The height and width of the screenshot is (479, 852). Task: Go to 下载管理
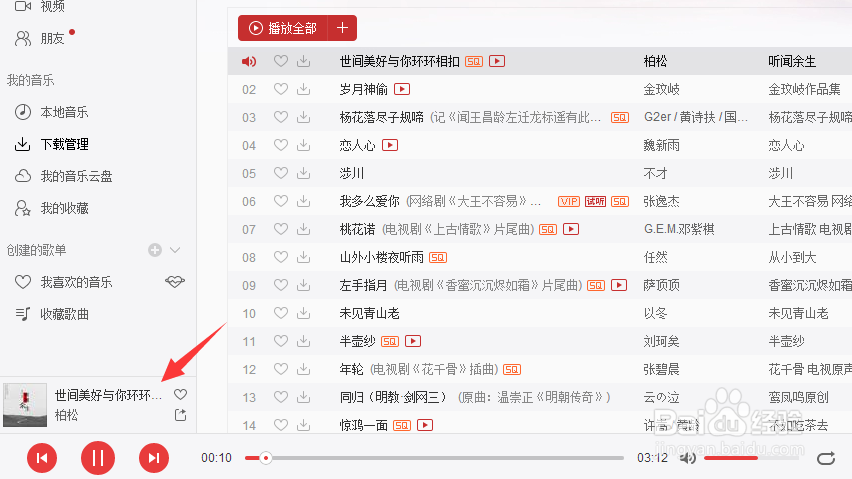tap(51, 144)
